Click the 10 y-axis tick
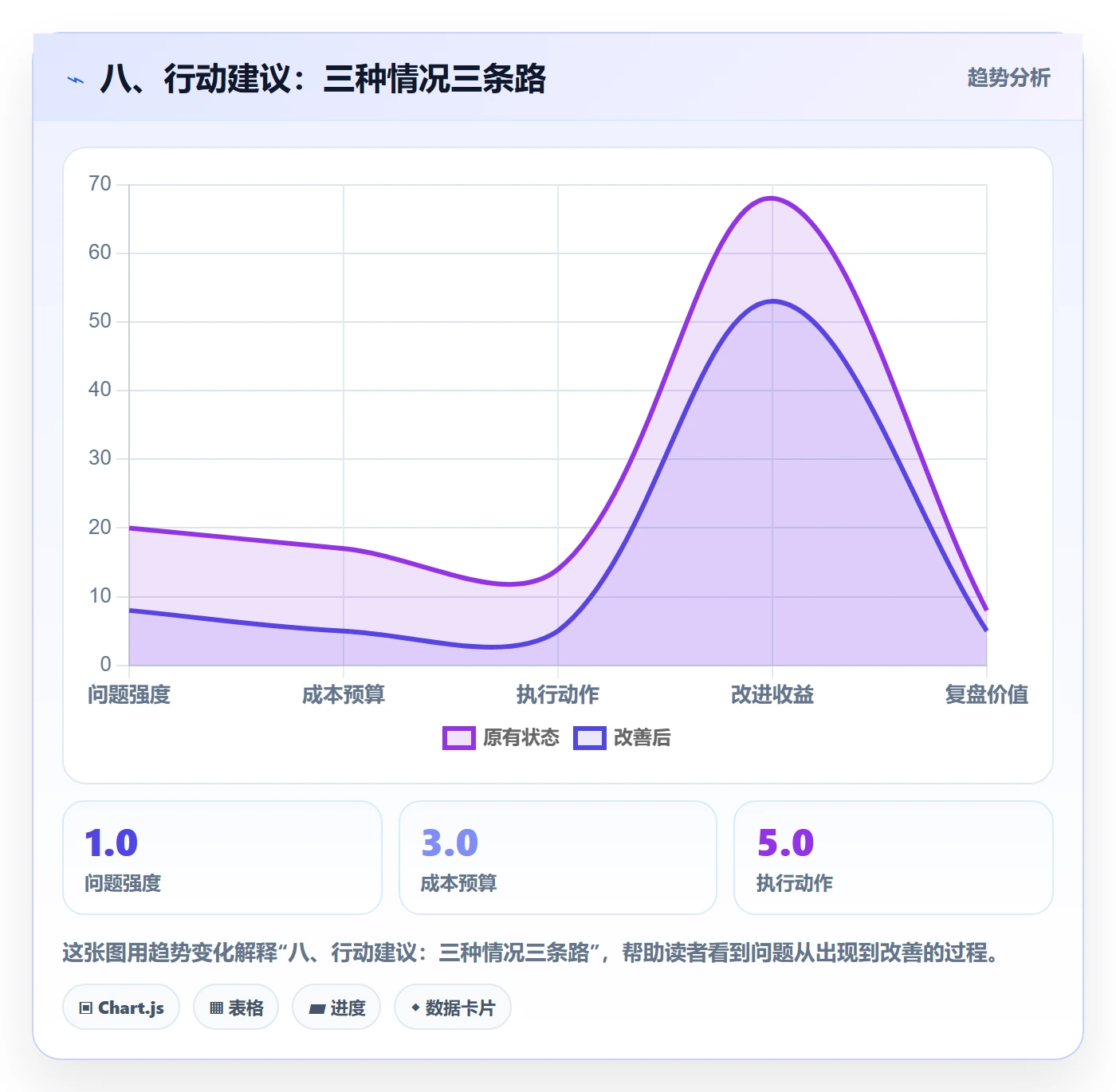Screen dimensions: 1116x1092 click(100, 596)
